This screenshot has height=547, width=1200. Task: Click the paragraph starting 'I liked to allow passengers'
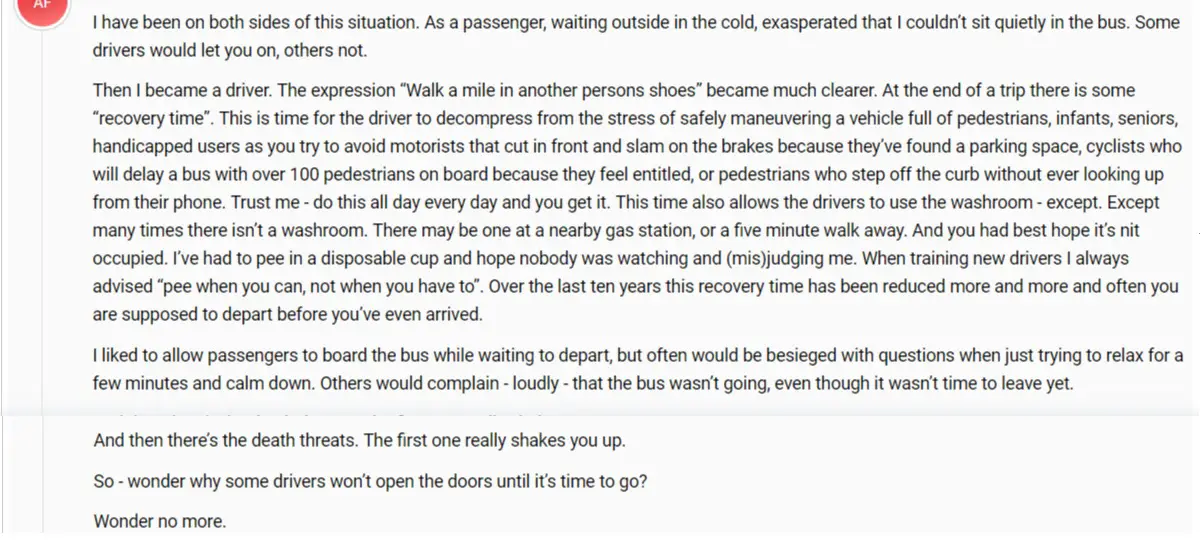pyautogui.click(x=638, y=369)
